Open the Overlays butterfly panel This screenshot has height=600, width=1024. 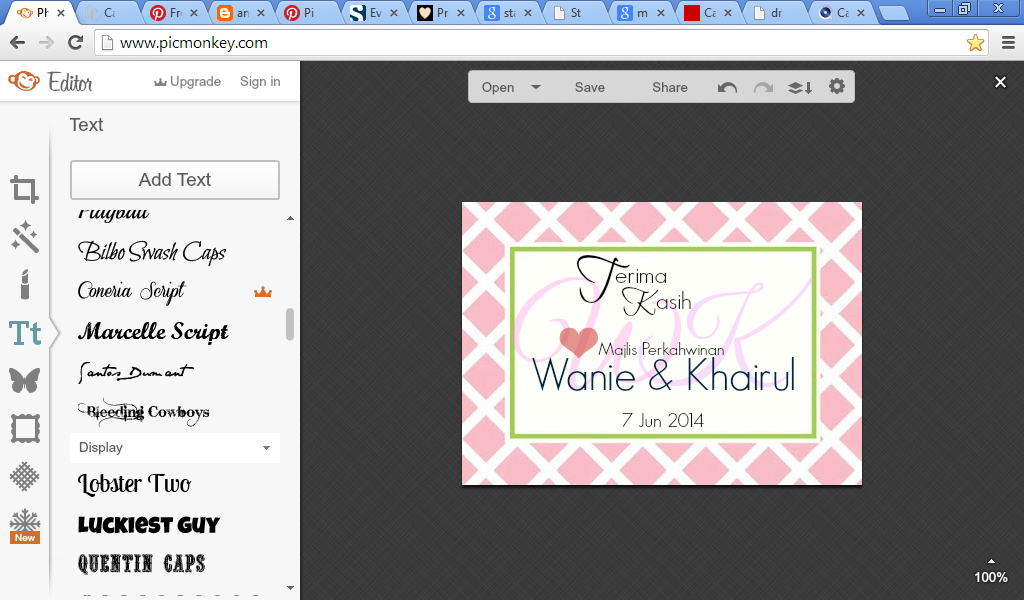coord(25,381)
